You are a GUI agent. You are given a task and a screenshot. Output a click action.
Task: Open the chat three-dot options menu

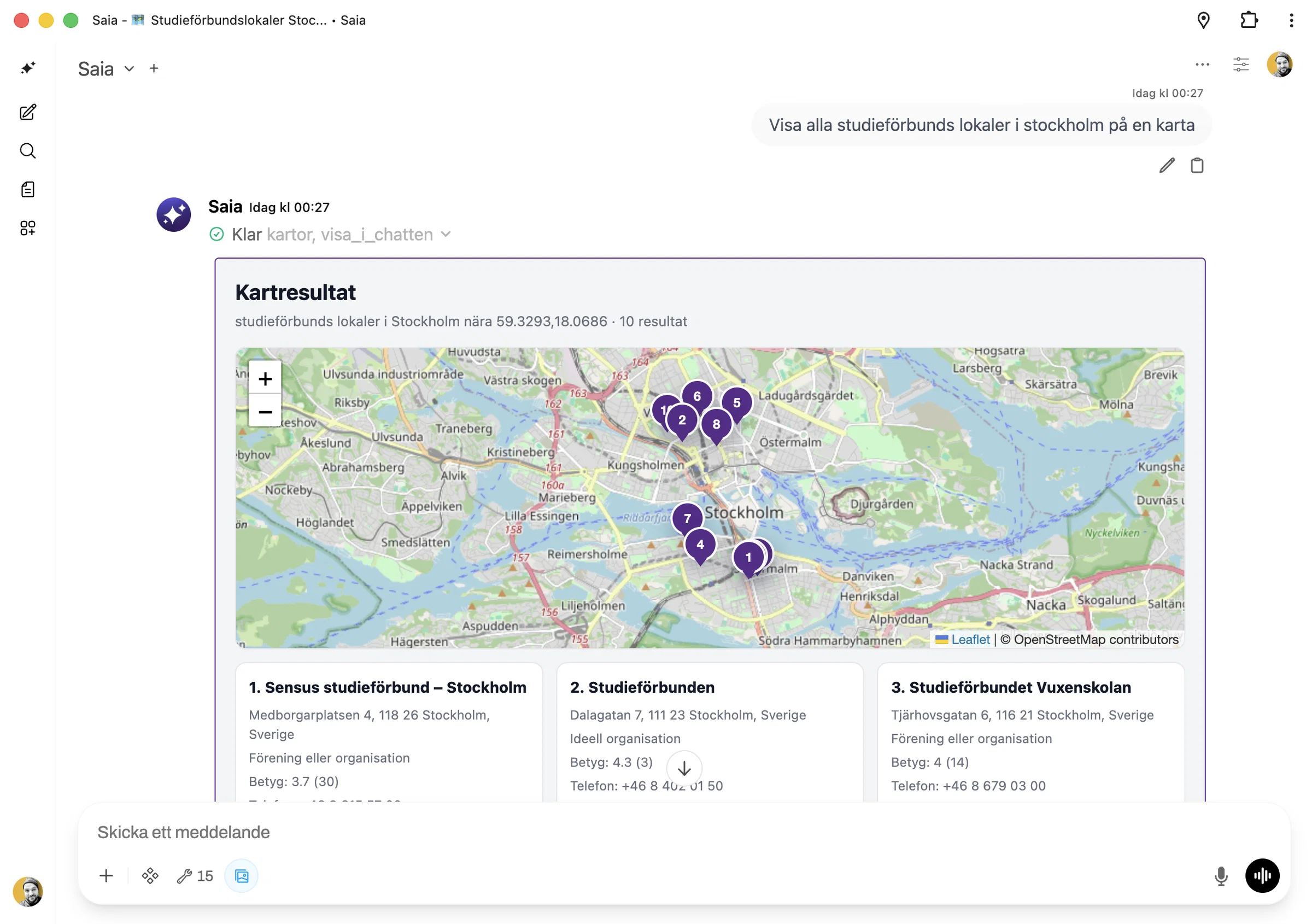click(x=1202, y=65)
